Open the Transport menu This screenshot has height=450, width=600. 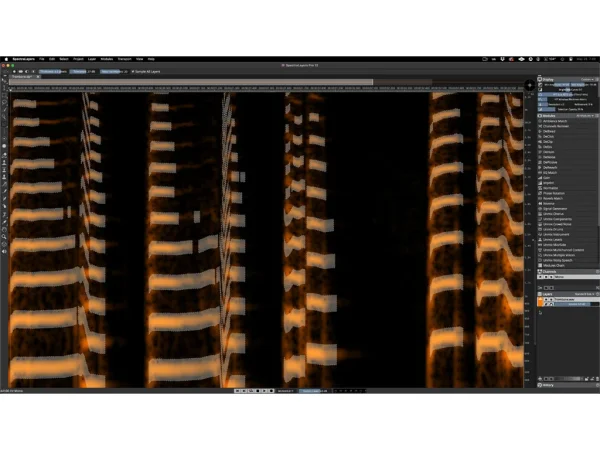point(125,59)
